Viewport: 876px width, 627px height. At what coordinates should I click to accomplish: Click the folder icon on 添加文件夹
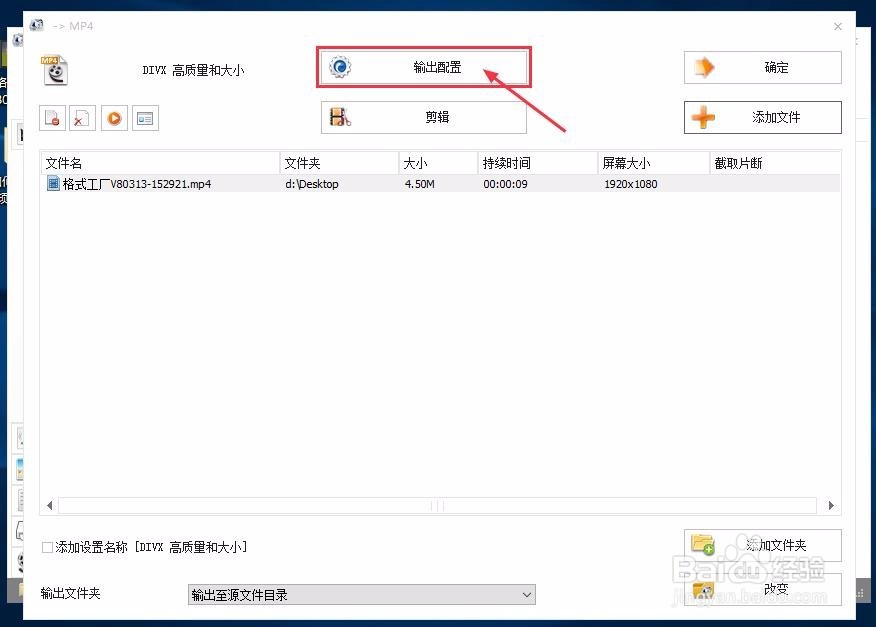tap(704, 545)
